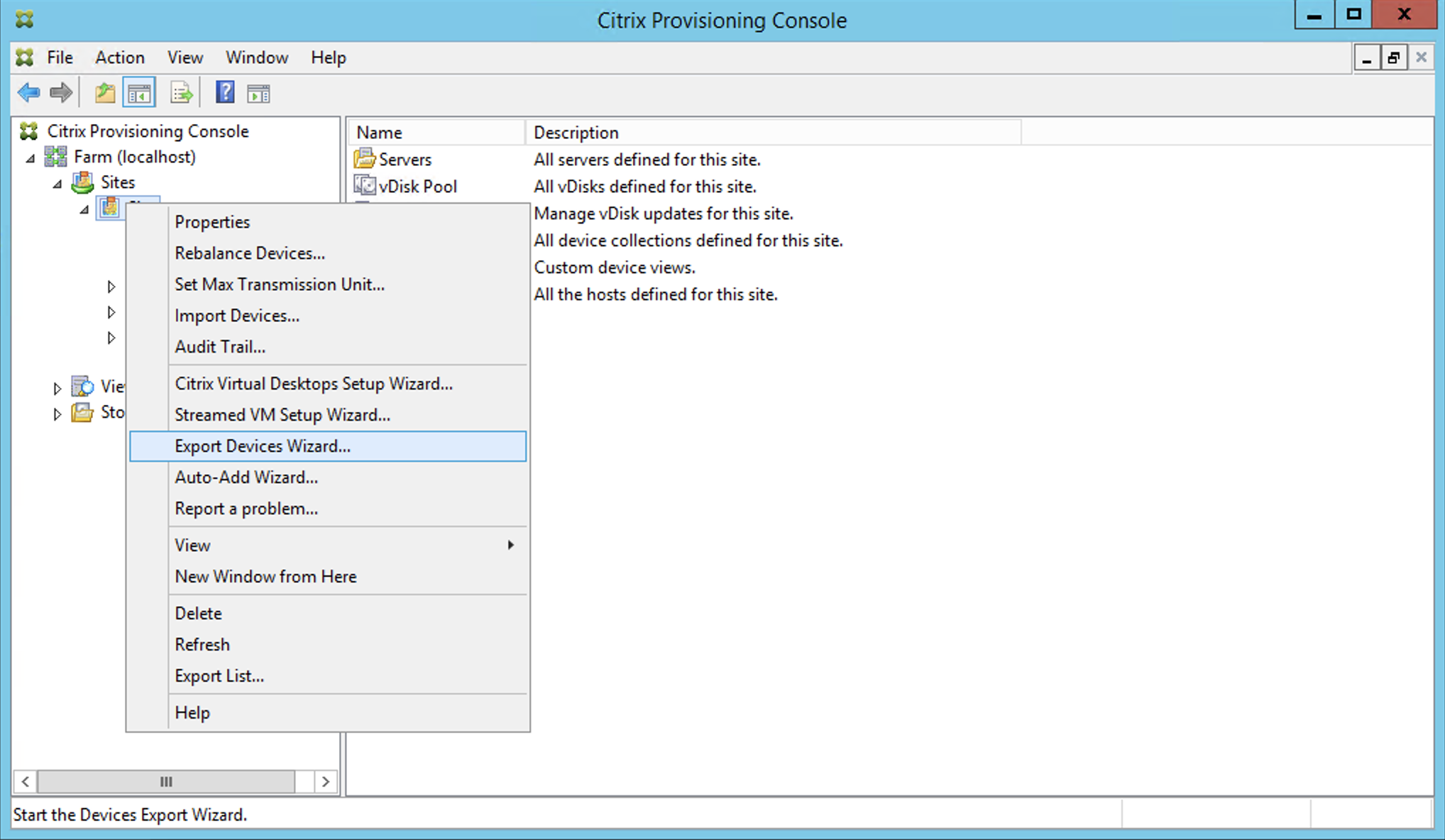Click the help question mark icon
This screenshot has width=1445, height=840.
click(x=224, y=93)
